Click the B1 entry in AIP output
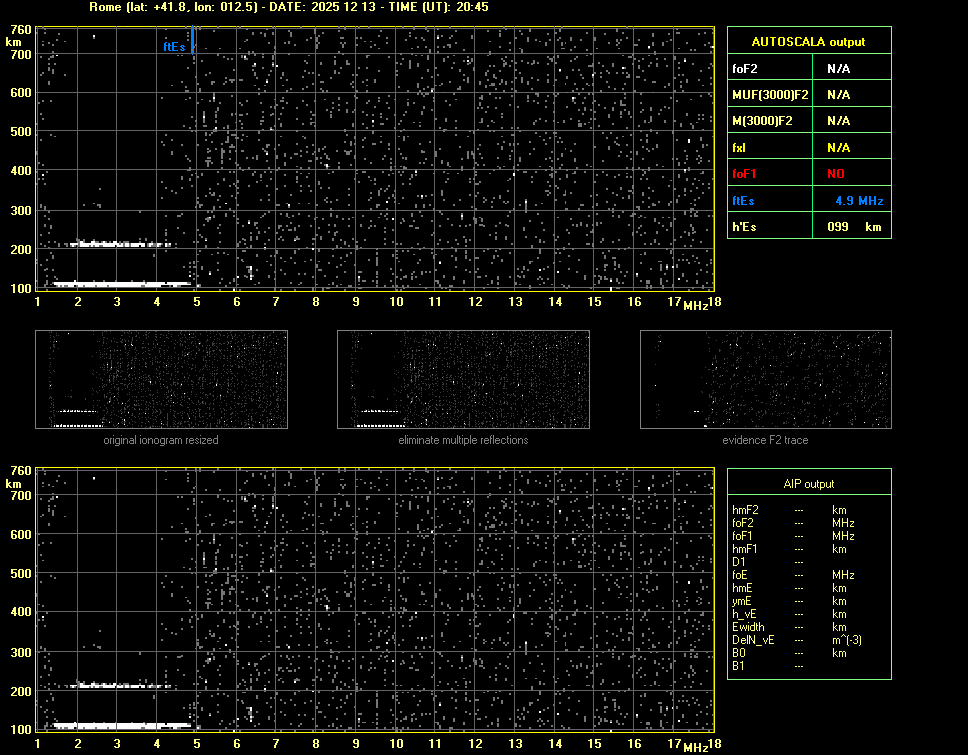Screen dimensions: 968x755 point(739,666)
